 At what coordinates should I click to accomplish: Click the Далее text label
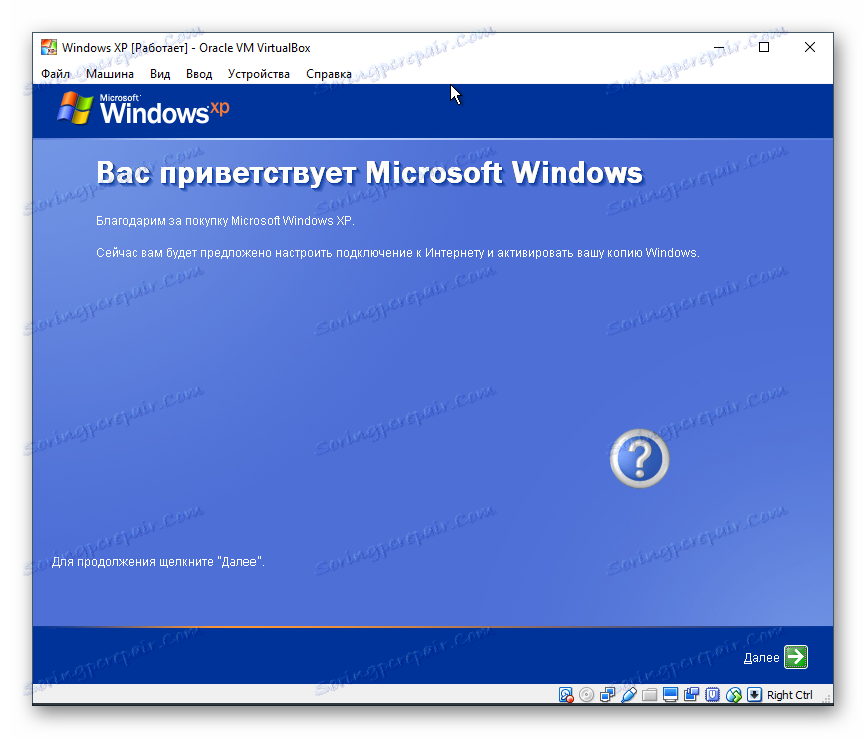(761, 657)
